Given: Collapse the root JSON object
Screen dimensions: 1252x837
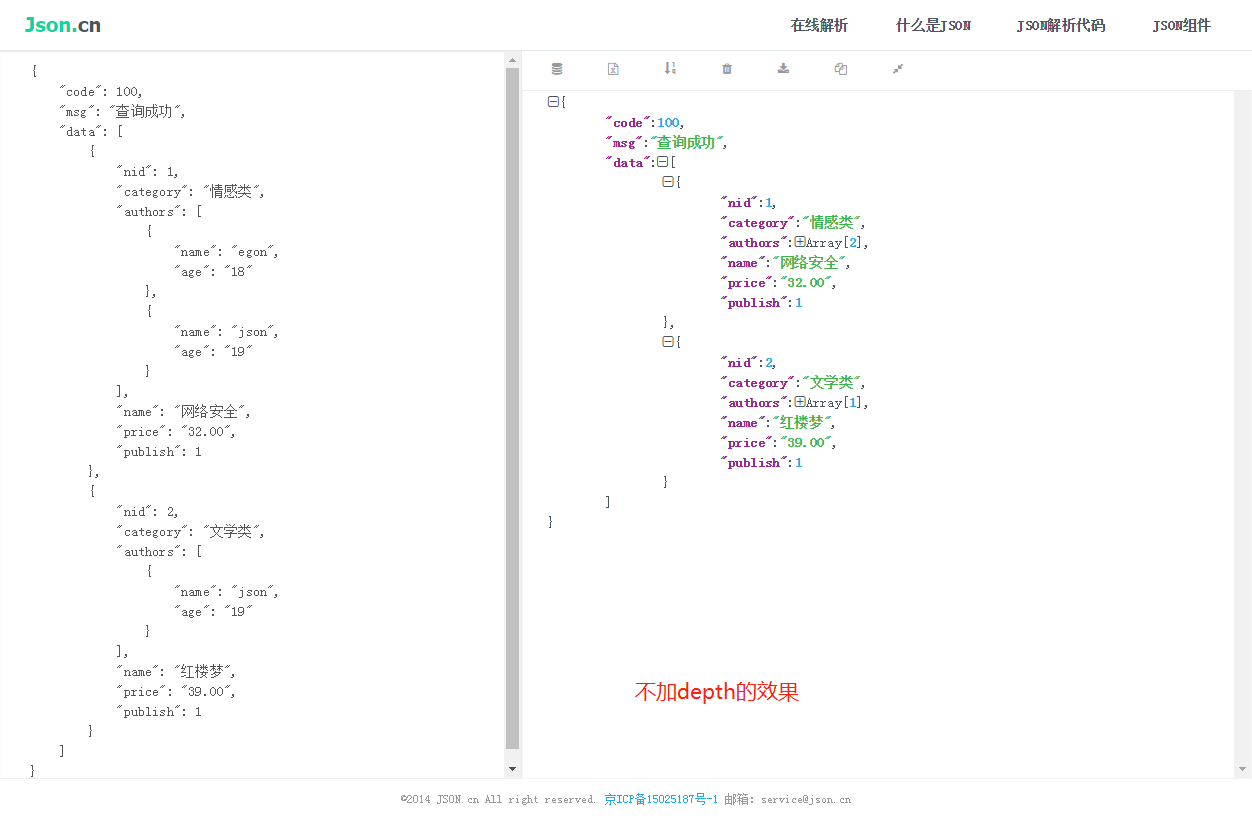Looking at the screenshot, I should click(553, 102).
